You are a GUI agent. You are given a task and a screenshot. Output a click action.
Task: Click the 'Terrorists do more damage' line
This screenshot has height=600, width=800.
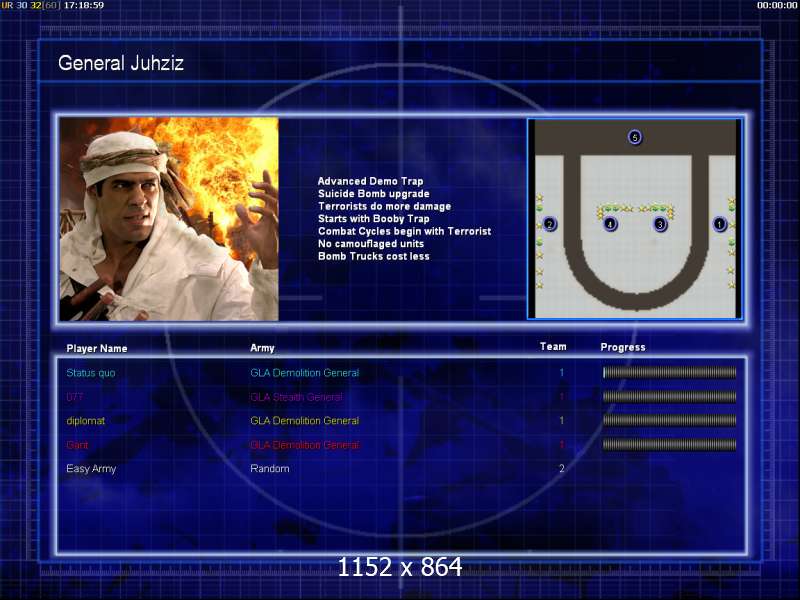coord(384,207)
